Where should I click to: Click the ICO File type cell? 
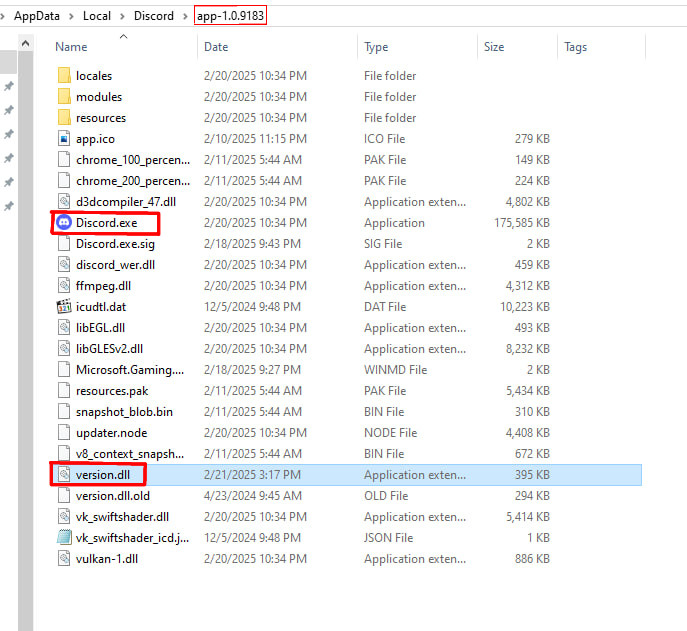(x=384, y=138)
